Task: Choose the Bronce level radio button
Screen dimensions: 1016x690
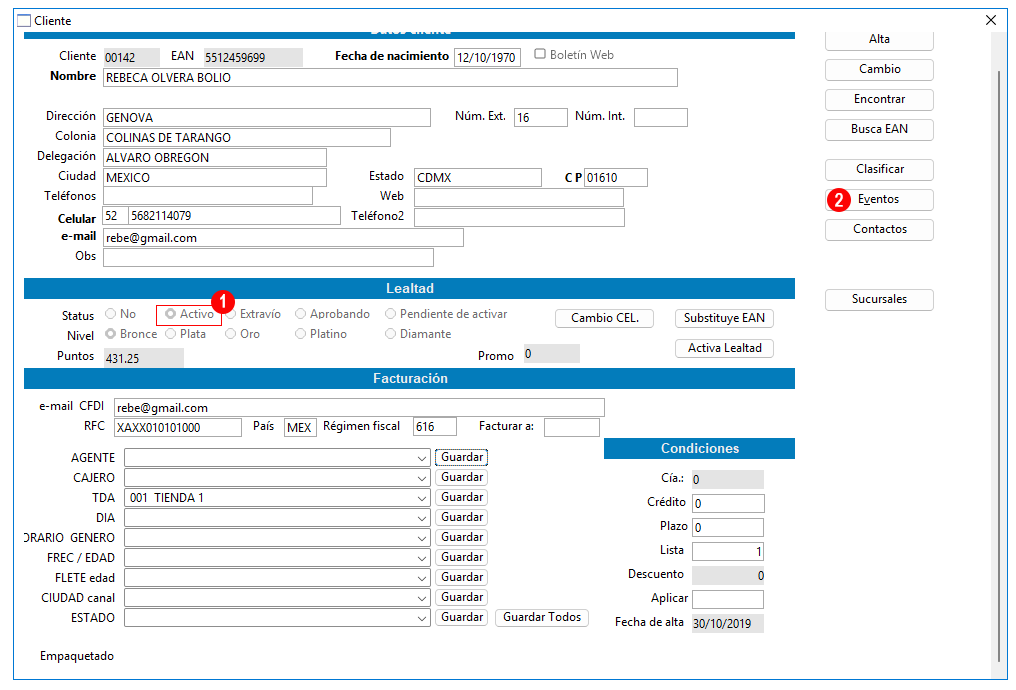Action: coord(110,334)
